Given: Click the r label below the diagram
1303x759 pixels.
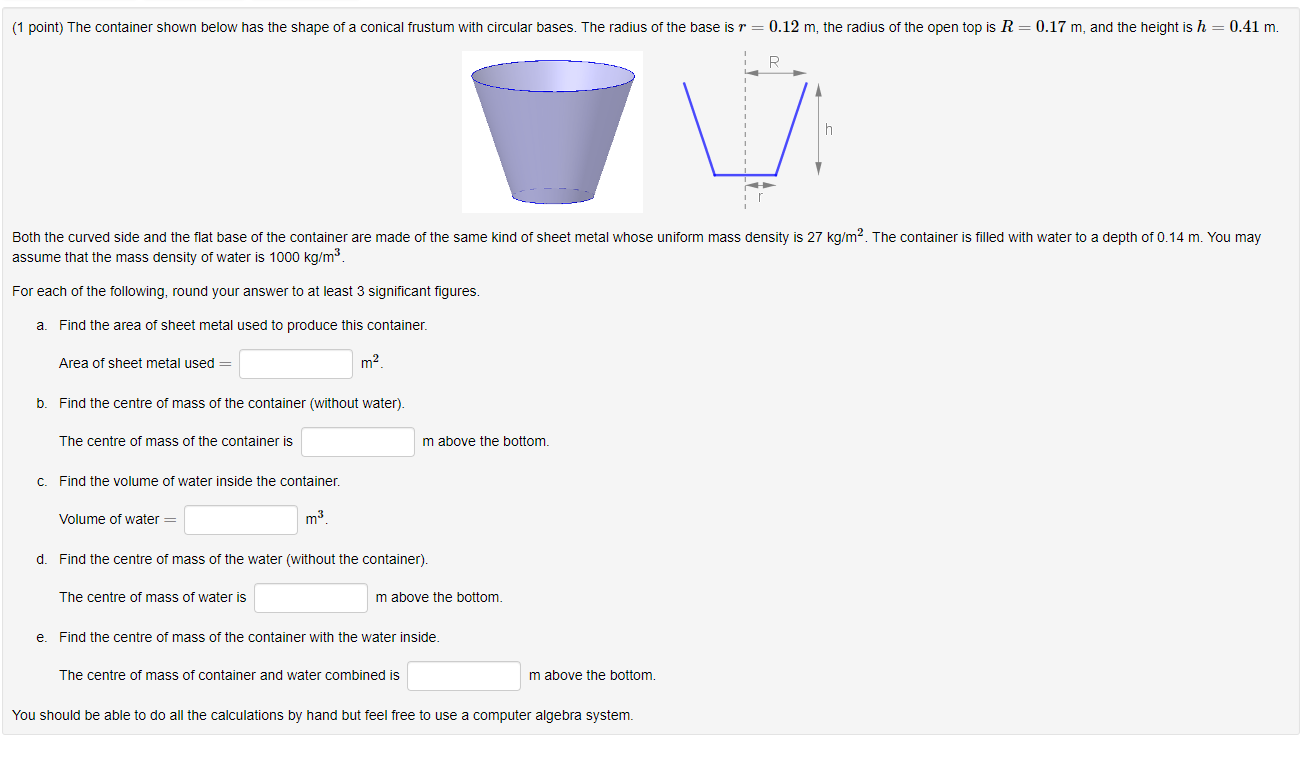Looking at the screenshot, I should [761, 197].
